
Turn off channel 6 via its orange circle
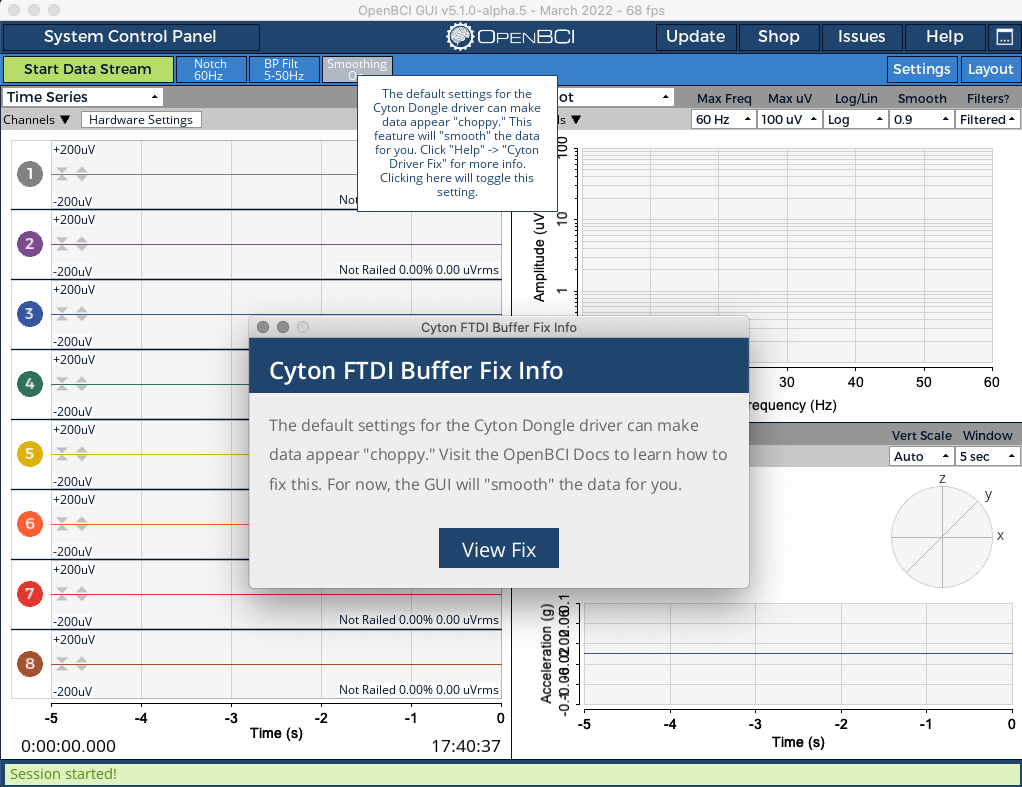(x=29, y=523)
